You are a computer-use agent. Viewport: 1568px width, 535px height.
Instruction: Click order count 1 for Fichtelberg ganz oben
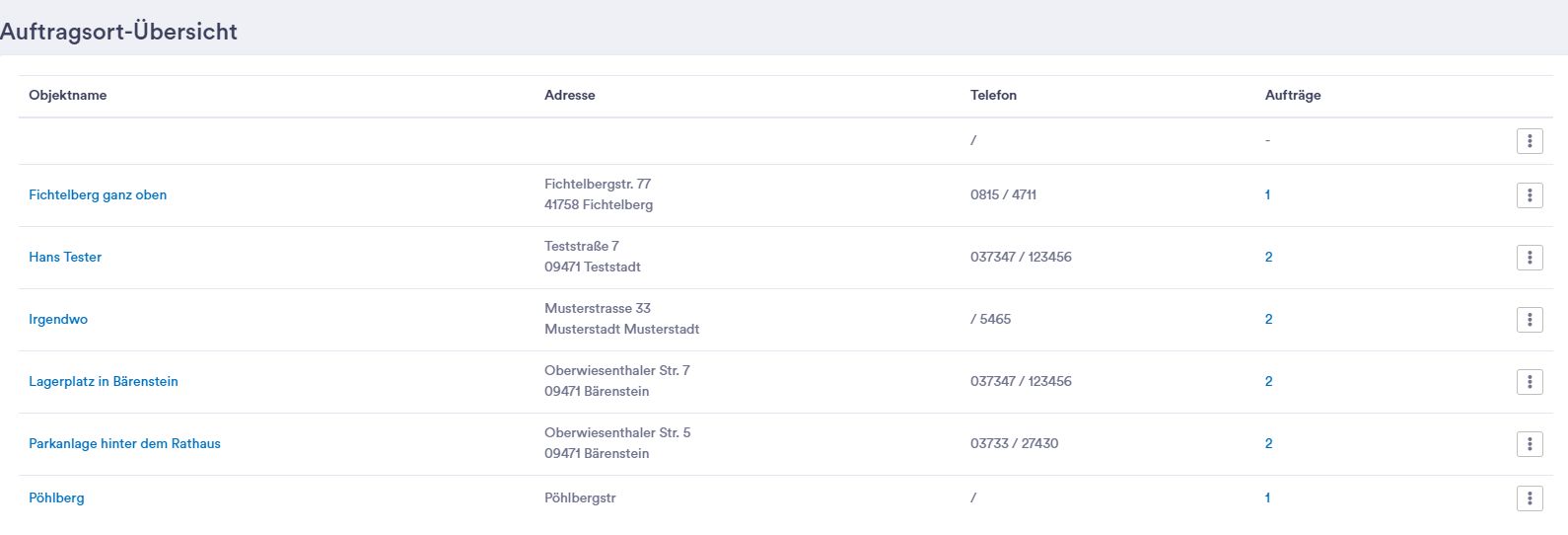point(1267,195)
